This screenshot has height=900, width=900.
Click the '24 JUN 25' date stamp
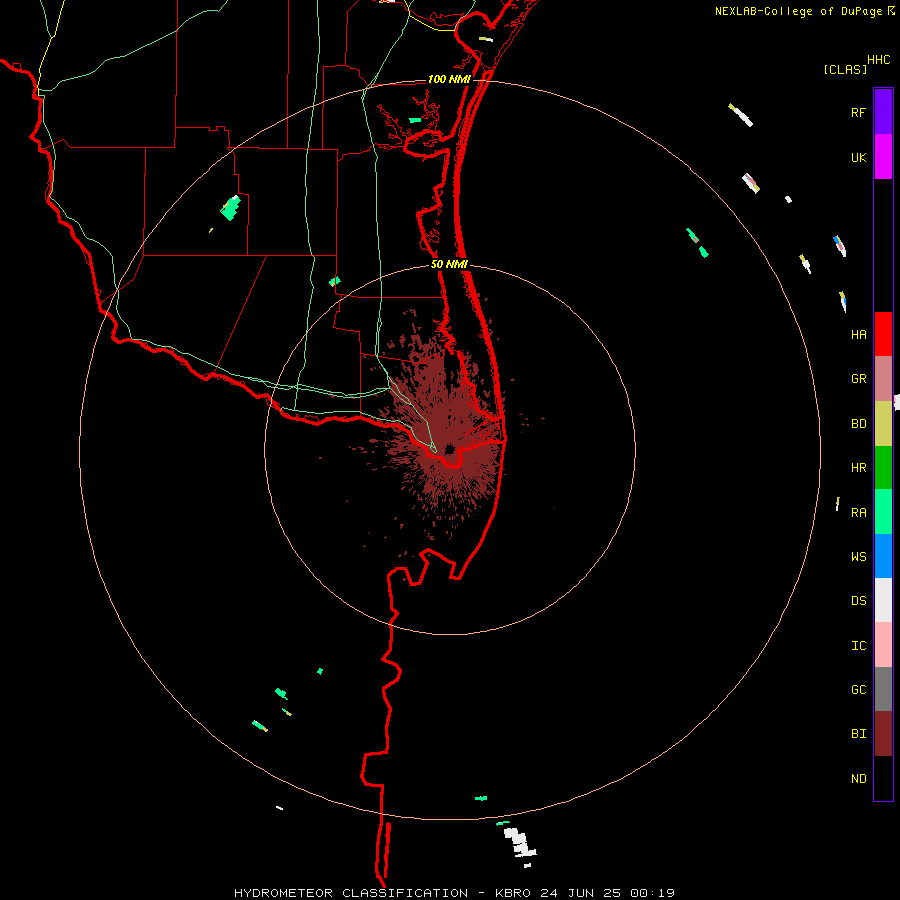(580, 893)
